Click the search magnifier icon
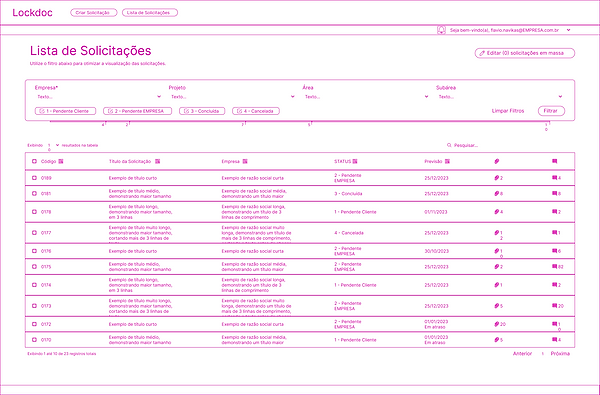 pos(449,145)
